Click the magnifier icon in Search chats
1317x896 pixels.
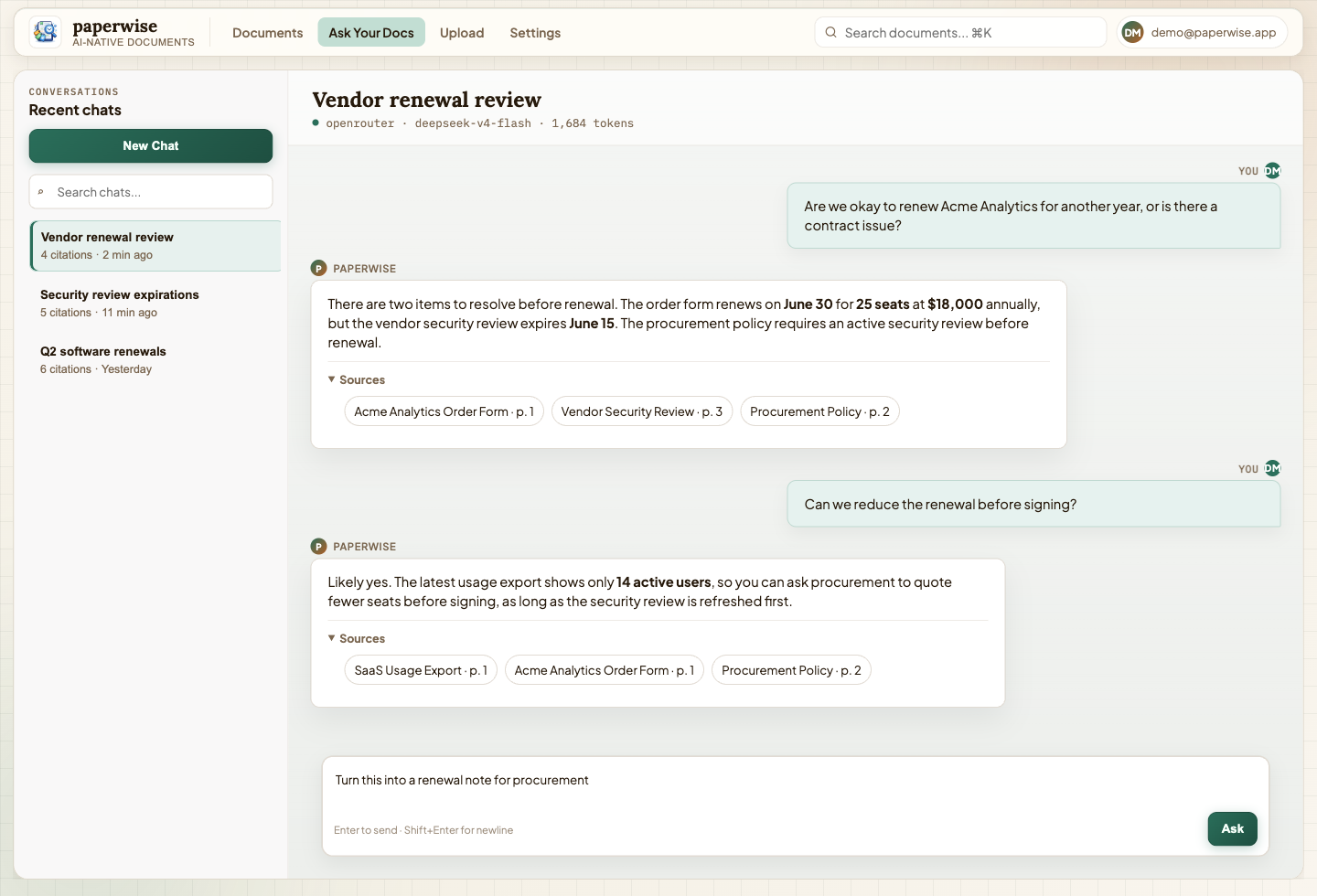click(41, 192)
